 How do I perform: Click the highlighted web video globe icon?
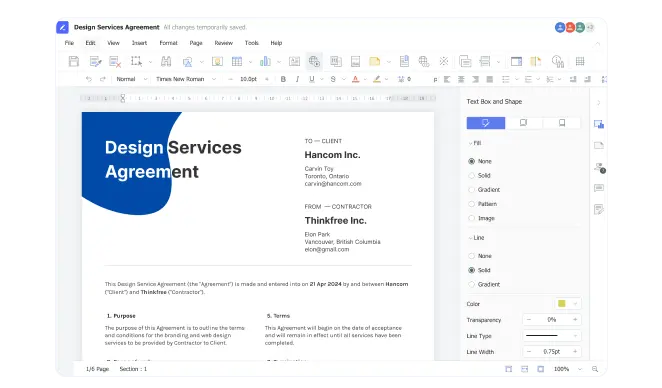[314, 62]
